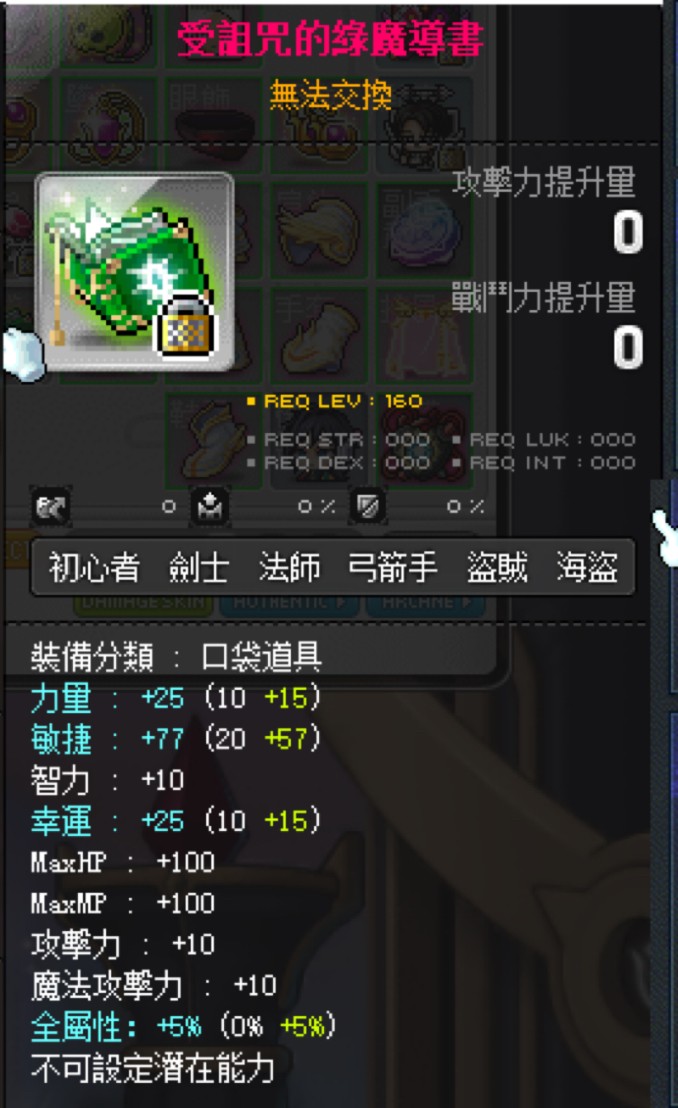Click the cursed green spellbook item icon
Viewport: 678px width, 1108px height.
click(134, 271)
